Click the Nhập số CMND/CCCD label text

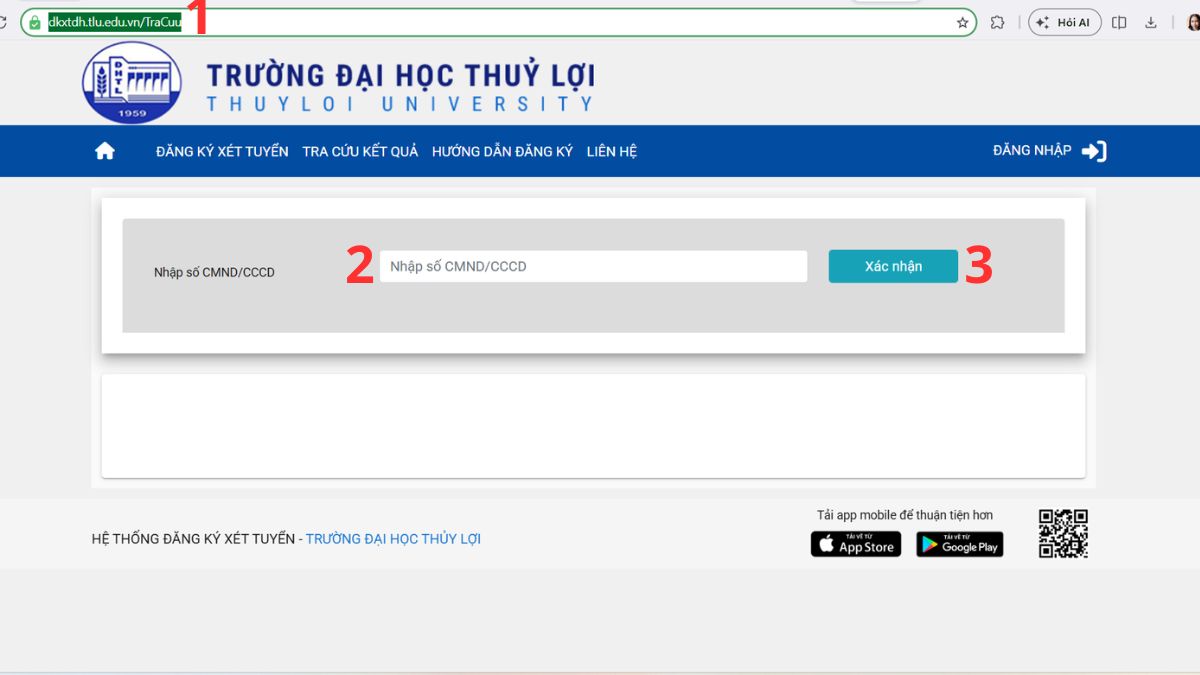coord(214,272)
